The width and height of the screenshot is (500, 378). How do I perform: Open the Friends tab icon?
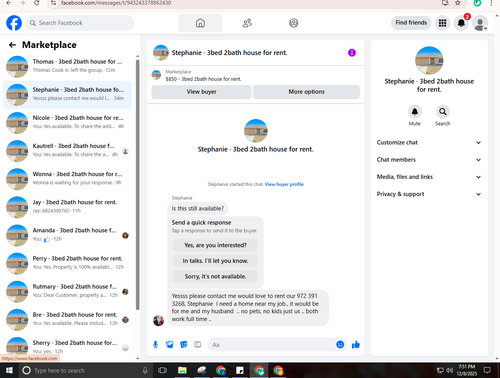coord(247,23)
